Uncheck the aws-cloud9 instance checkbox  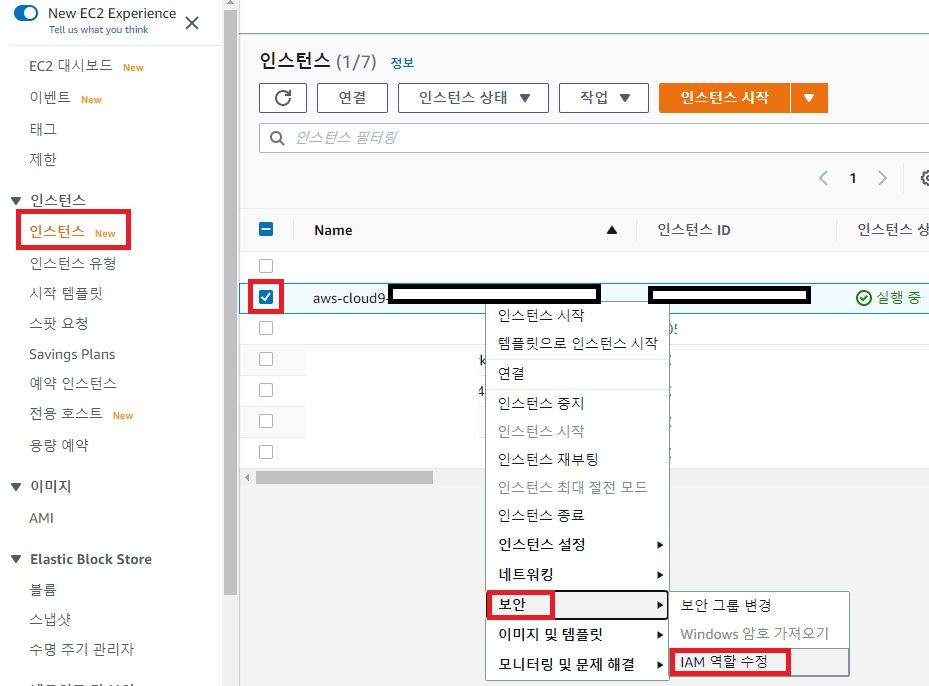(x=266, y=297)
